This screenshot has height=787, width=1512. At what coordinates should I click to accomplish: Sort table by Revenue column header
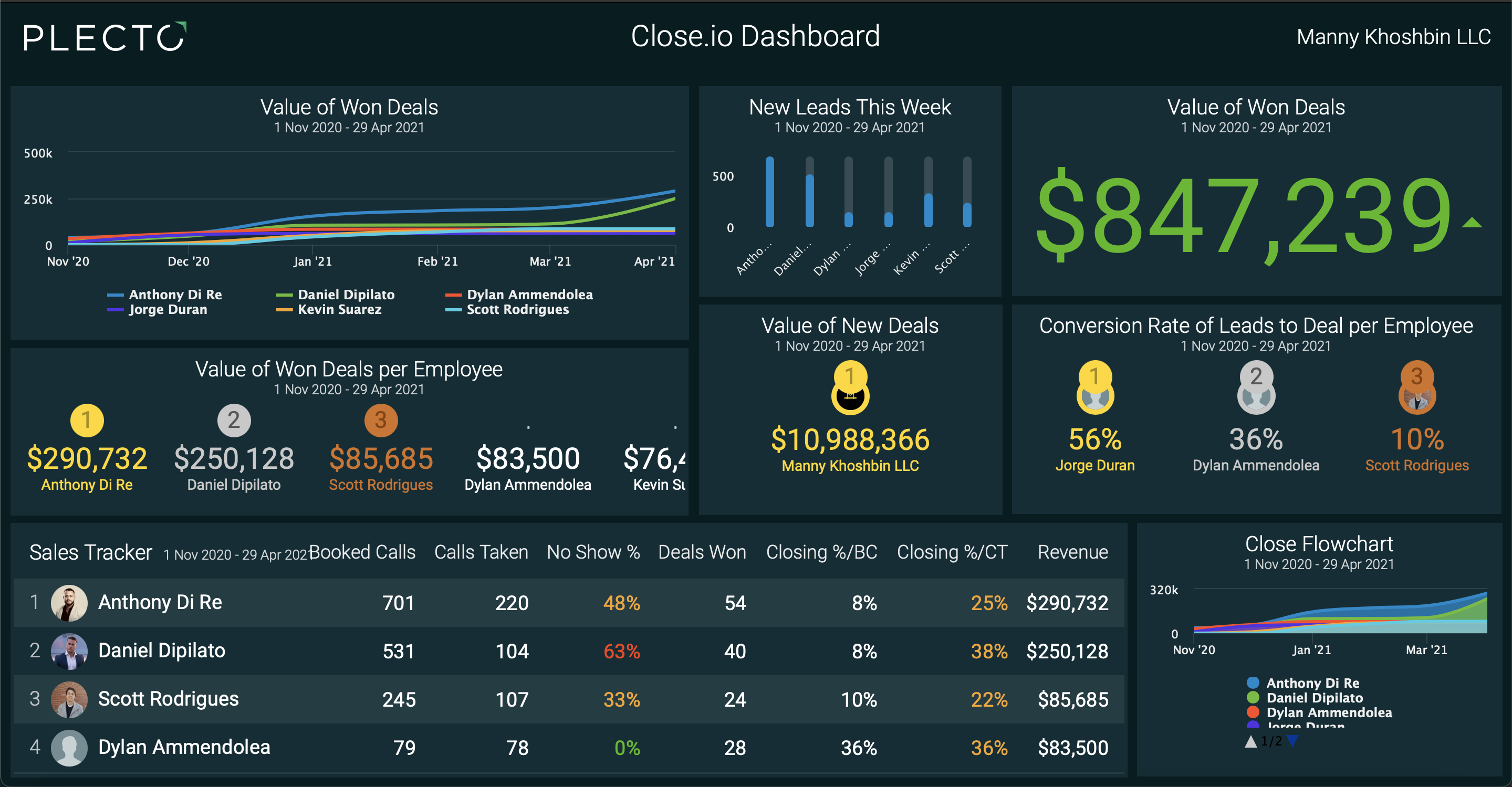[x=1073, y=552]
